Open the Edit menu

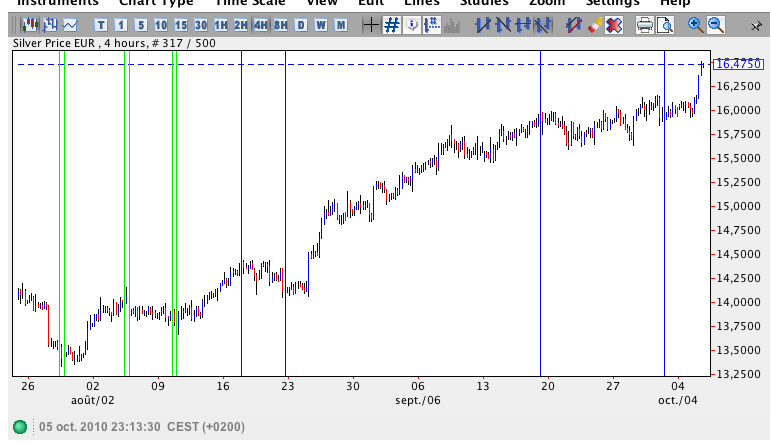(371, 3)
